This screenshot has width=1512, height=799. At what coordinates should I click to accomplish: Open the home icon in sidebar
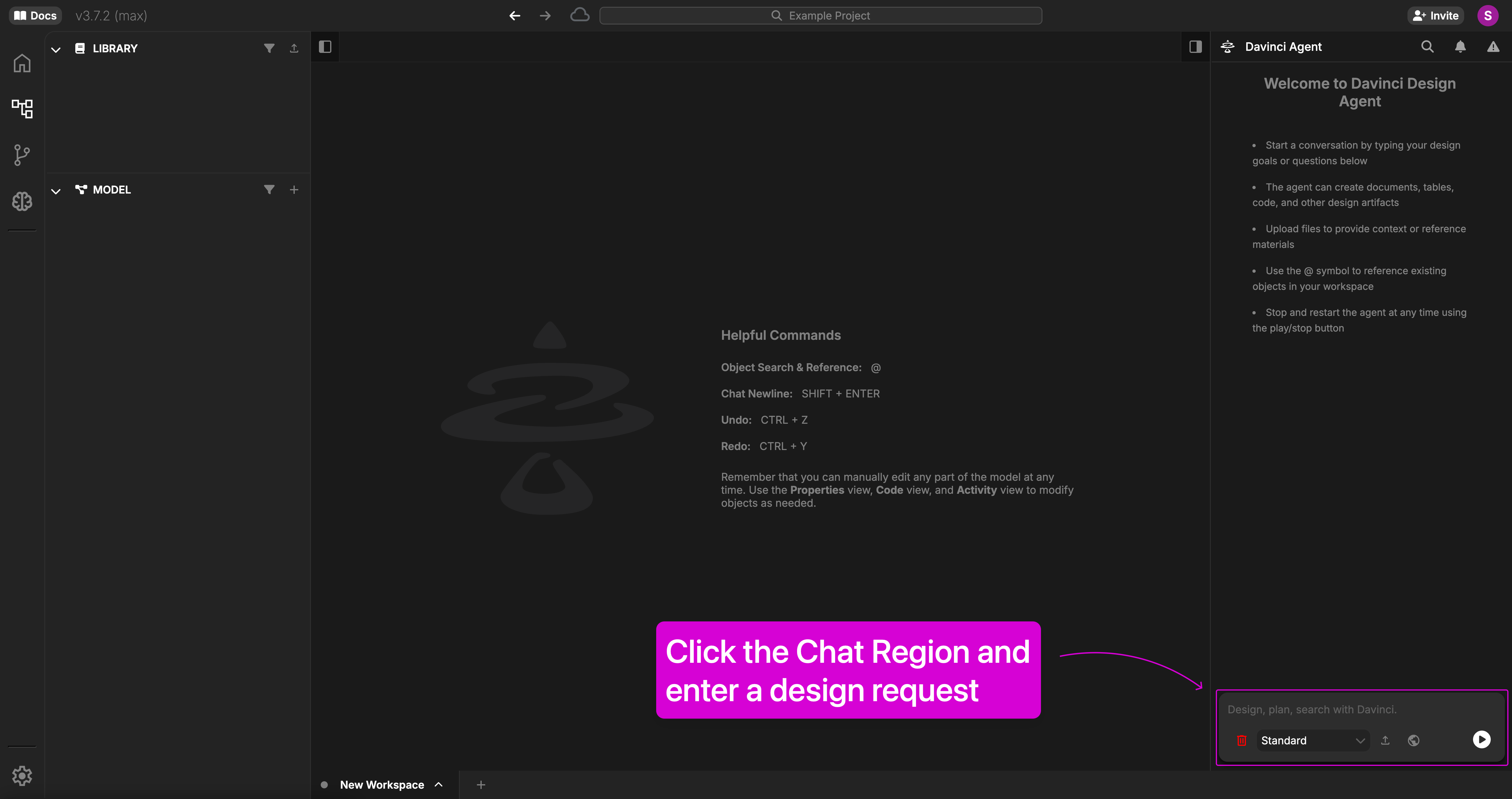(x=22, y=63)
